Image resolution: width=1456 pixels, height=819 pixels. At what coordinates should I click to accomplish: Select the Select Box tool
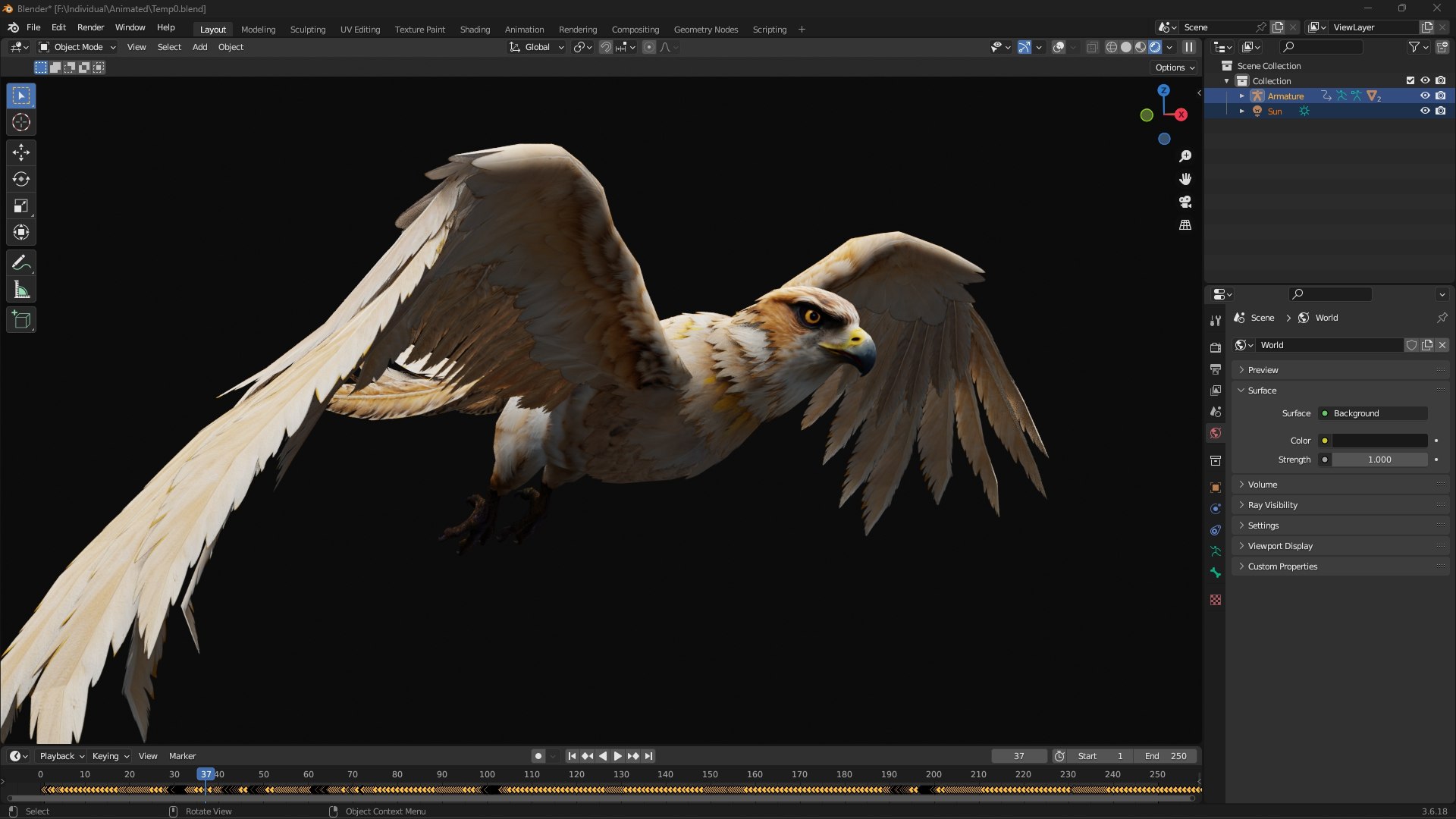pyautogui.click(x=21, y=96)
